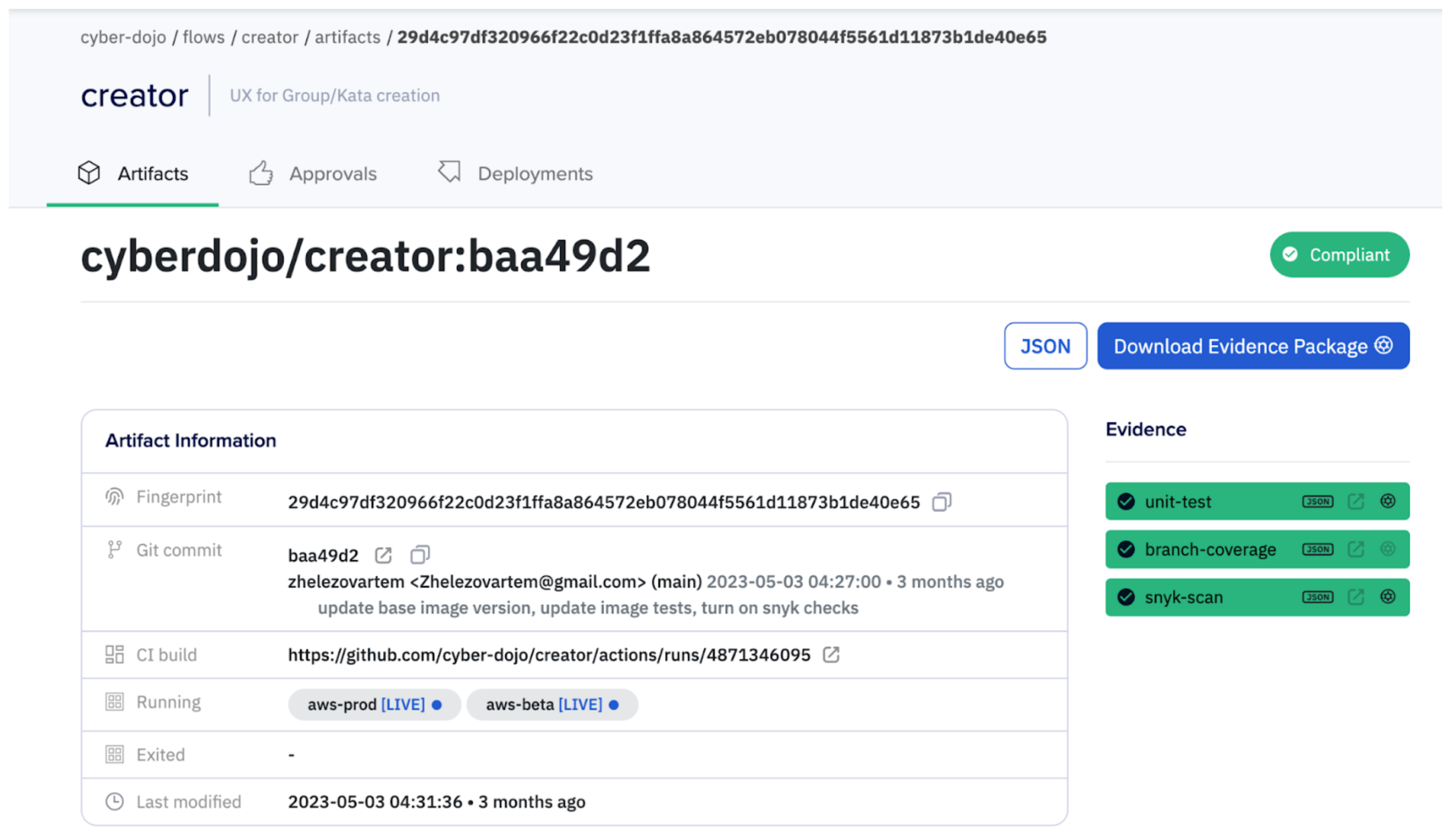Switch to the Deployments tab

coord(516,174)
